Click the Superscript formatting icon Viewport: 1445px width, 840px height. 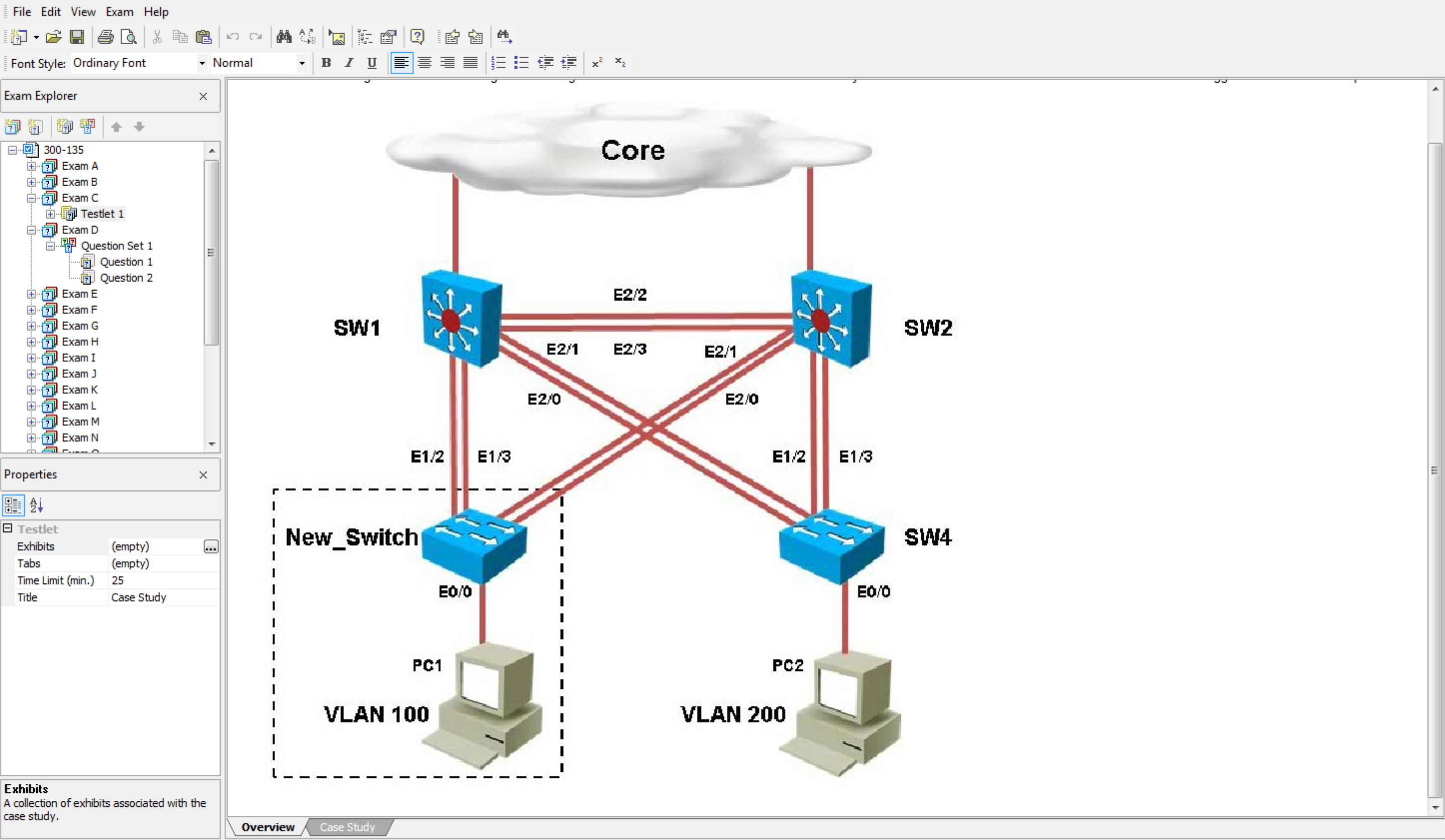pos(596,62)
